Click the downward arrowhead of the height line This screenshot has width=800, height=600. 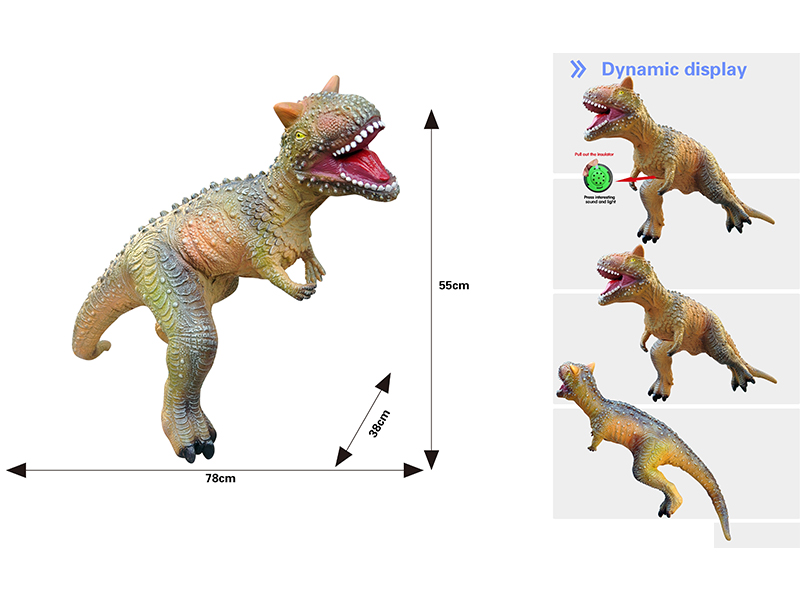pyautogui.click(x=431, y=459)
